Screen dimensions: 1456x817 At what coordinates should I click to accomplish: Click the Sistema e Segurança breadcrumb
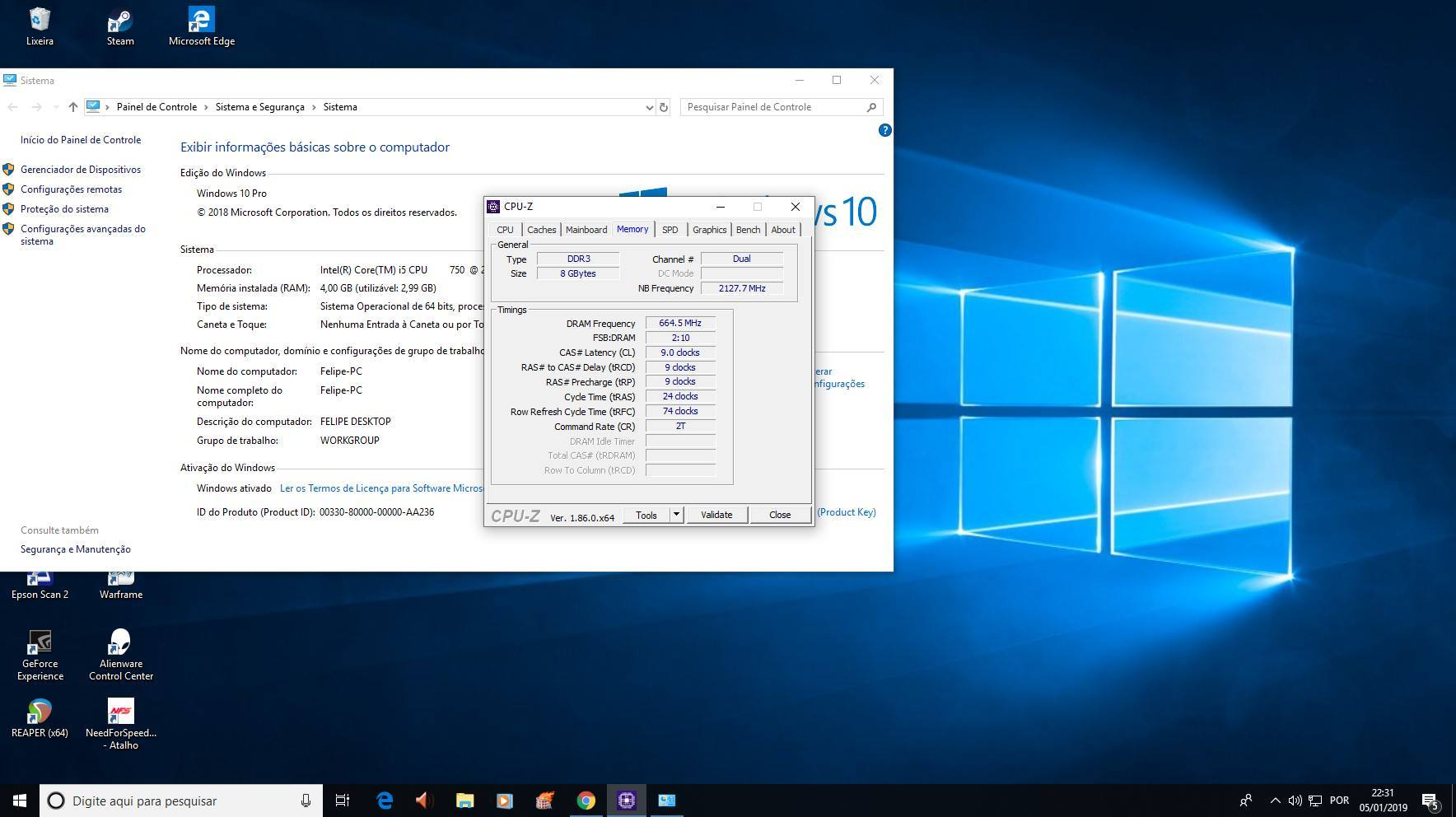[260, 107]
